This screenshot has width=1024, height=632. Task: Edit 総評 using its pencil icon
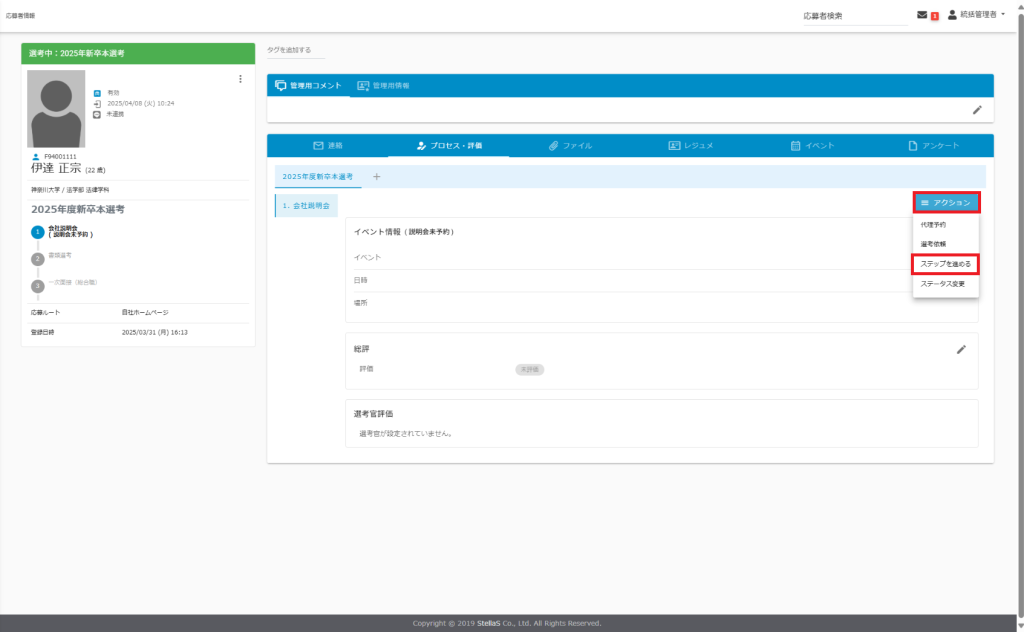pyautogui.click(x=961, y=349)
